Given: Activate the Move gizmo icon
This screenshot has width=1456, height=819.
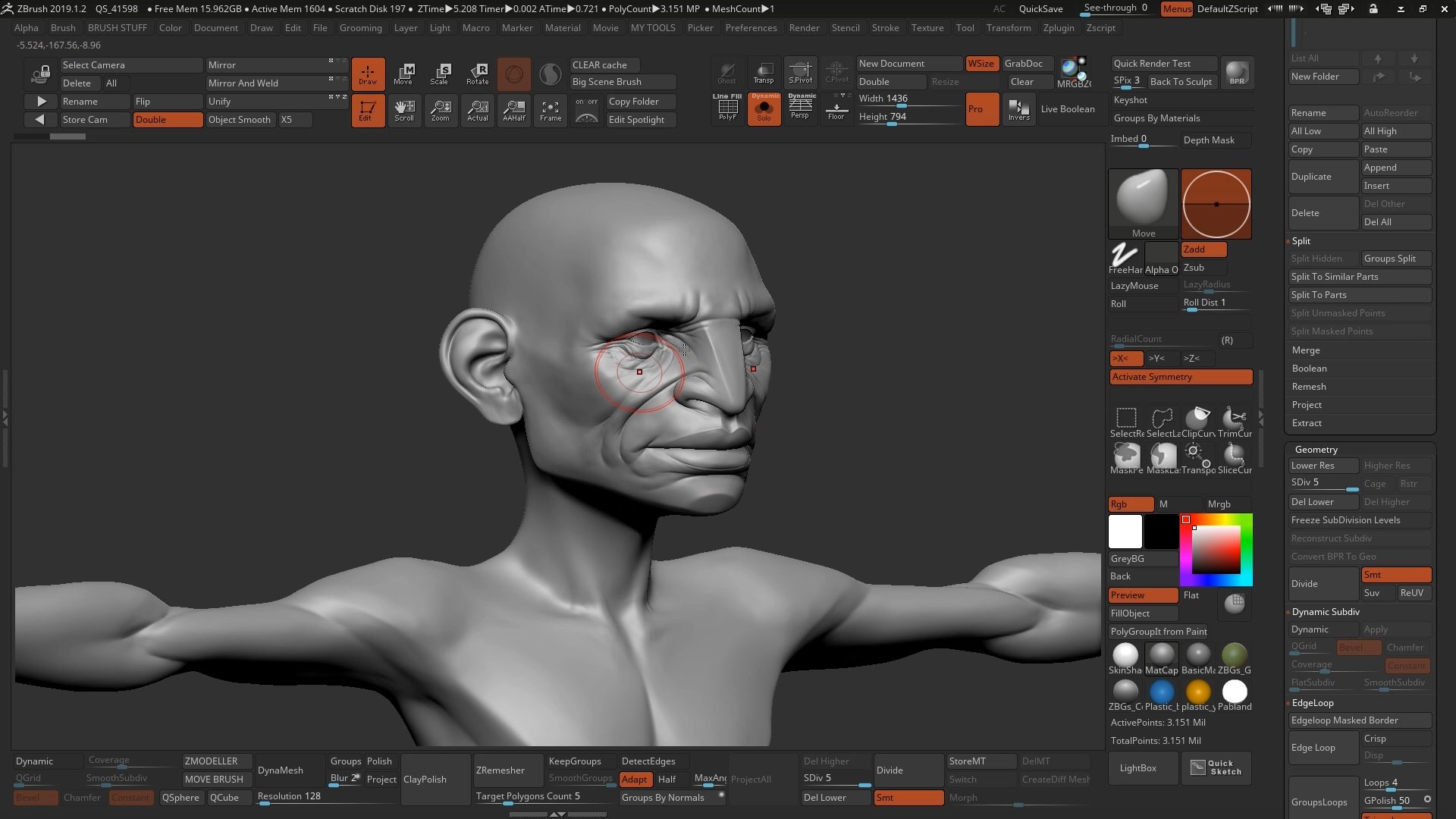Looking at the screenshot, I should [403, 74].
